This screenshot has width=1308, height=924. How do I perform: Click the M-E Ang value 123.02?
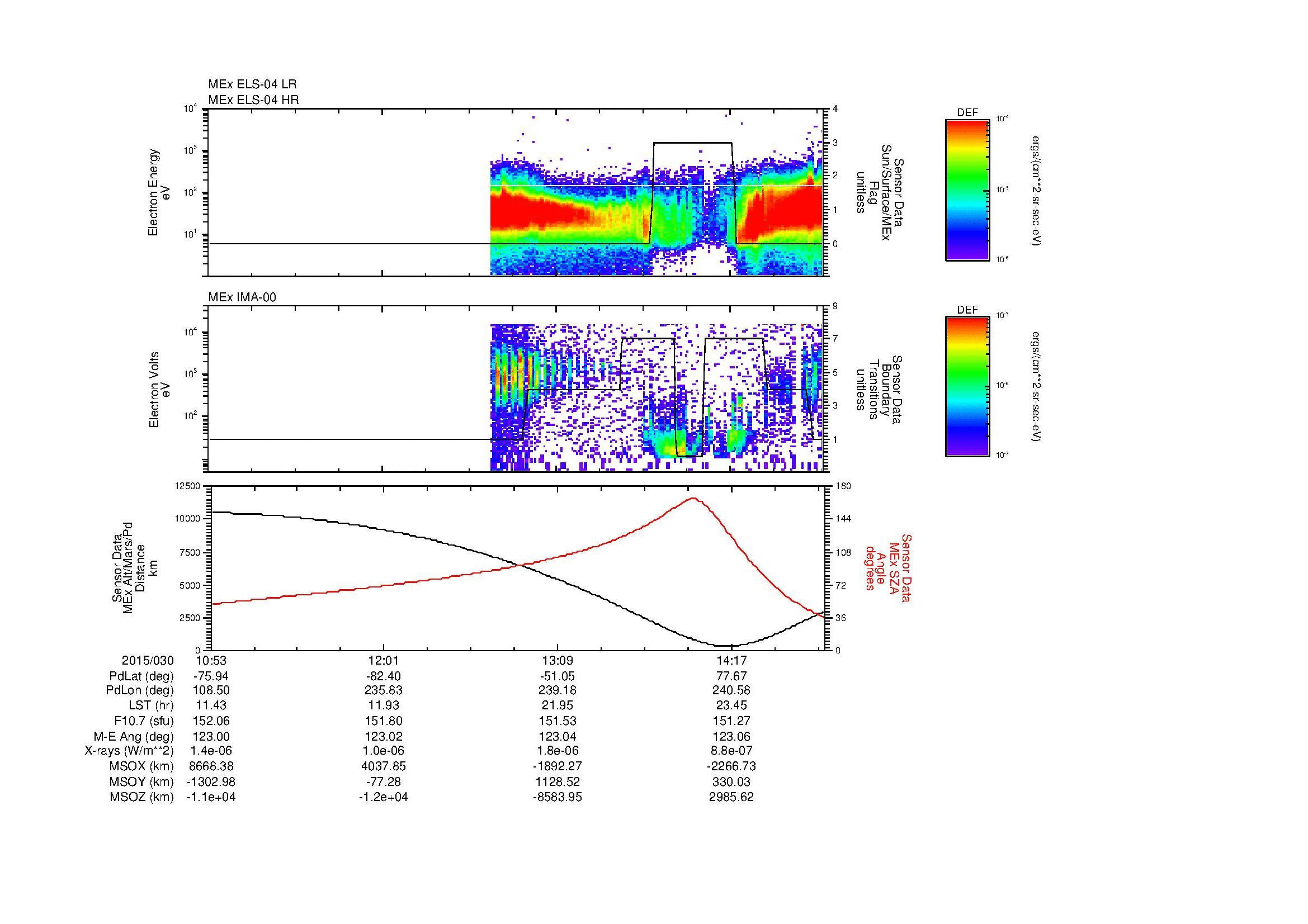[x=384, y=736]
